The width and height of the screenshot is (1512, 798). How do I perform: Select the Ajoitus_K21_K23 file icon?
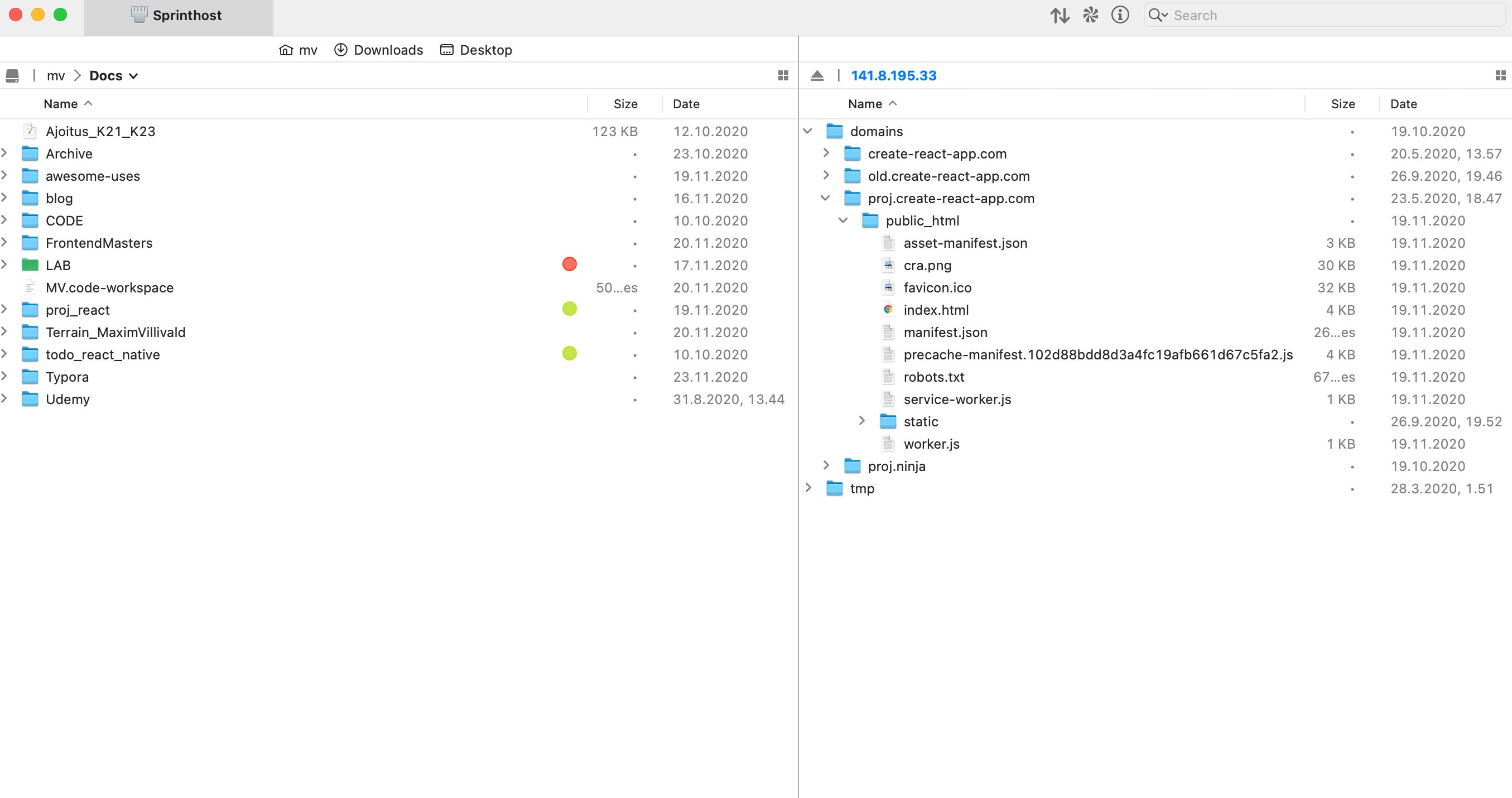30,131
